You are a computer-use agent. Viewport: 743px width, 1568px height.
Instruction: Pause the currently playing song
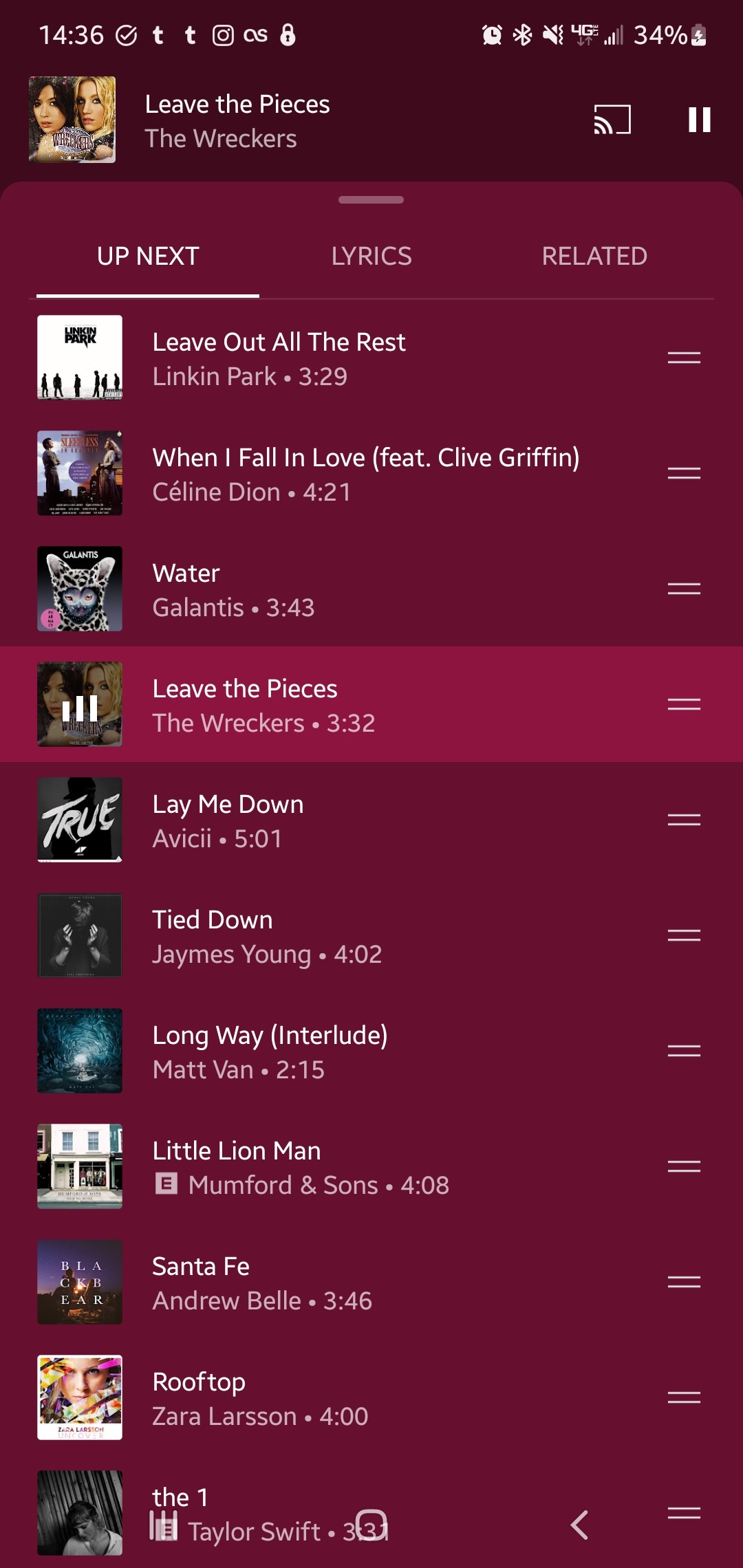tap(699, 120)
